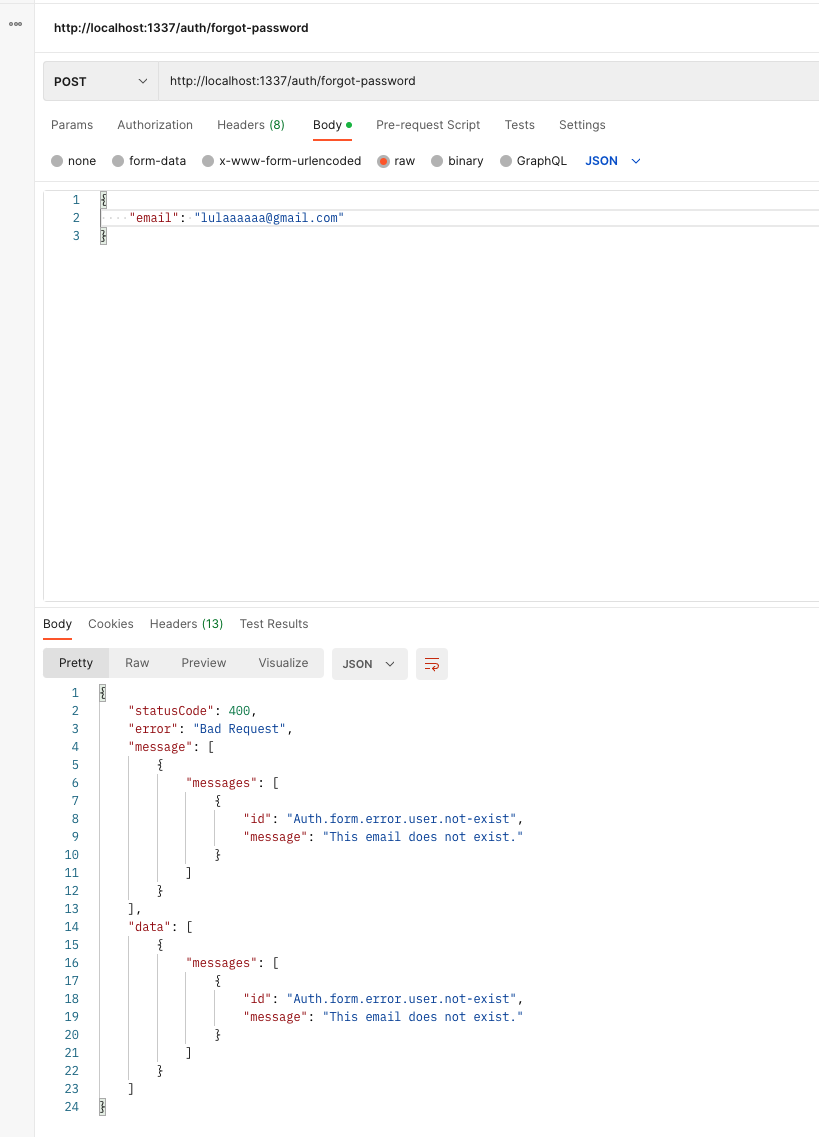Switch response view to Visualize

(284, 663)
